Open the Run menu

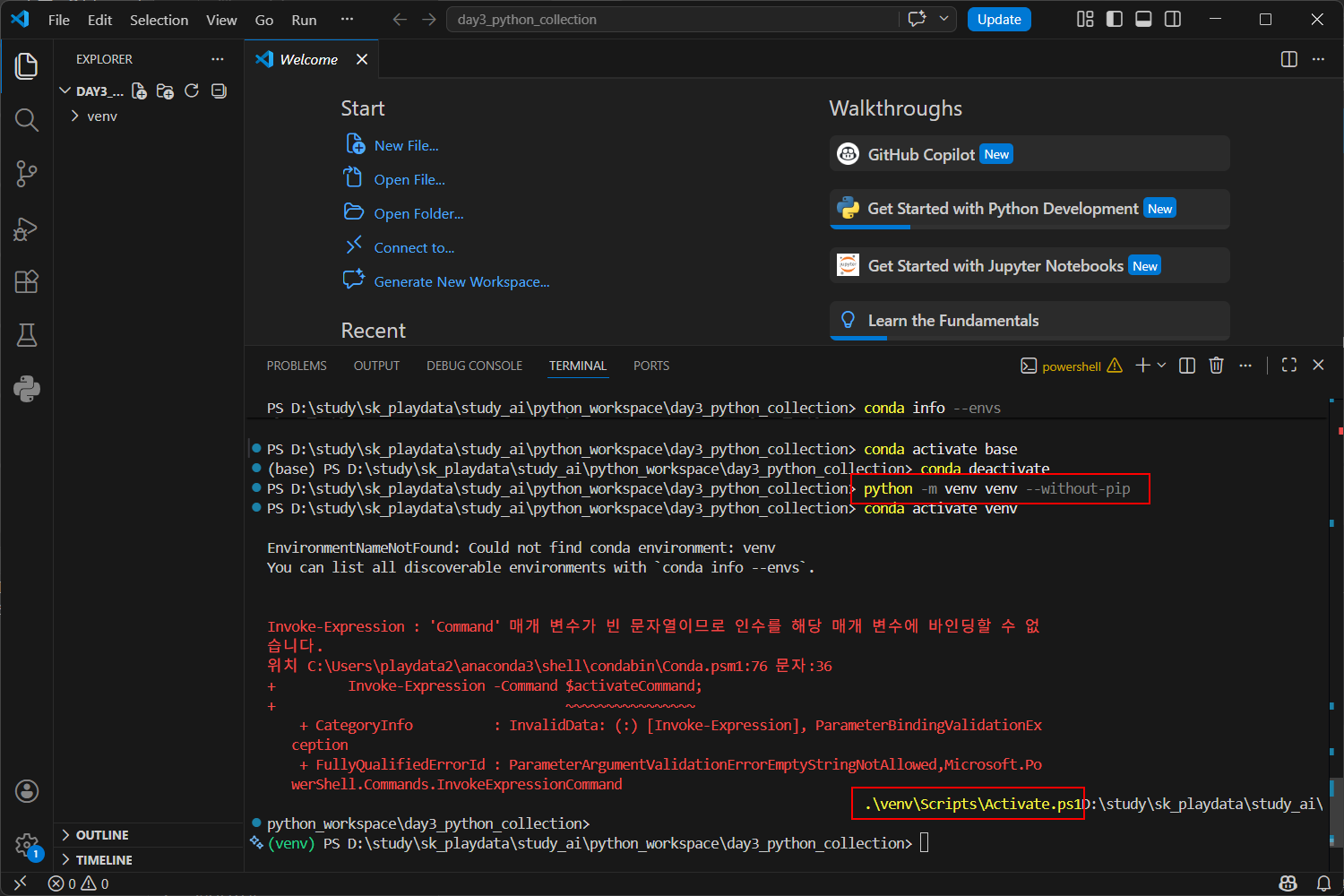click(305, 20)
